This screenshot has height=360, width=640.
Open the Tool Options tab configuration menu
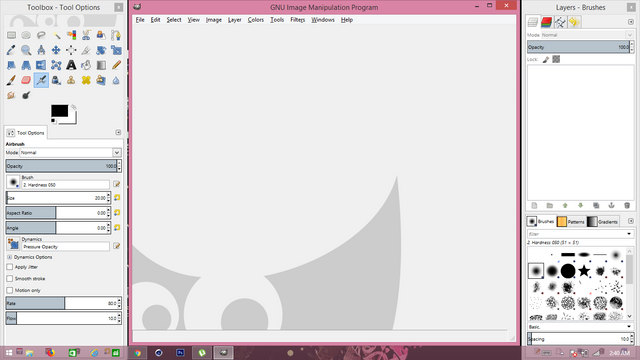coord(118,132)
